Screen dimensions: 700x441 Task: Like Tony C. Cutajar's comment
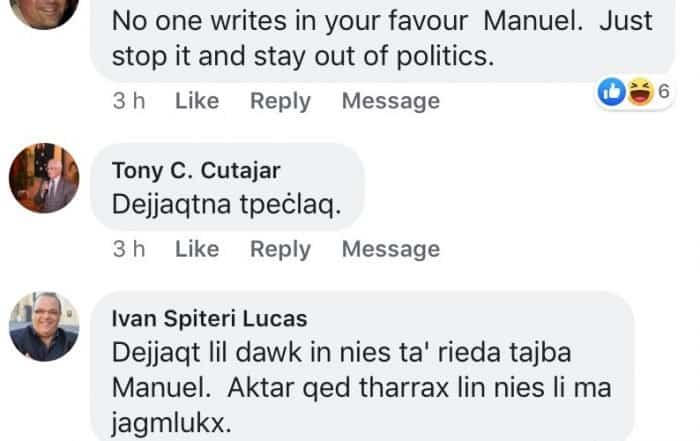[197, 249]
